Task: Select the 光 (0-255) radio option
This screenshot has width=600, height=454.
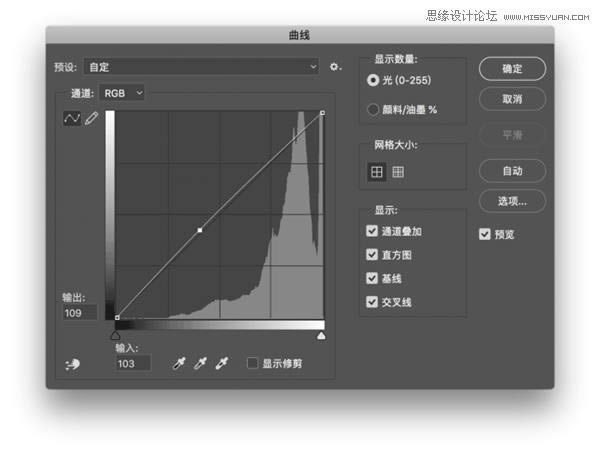Action: pos(373,80)
